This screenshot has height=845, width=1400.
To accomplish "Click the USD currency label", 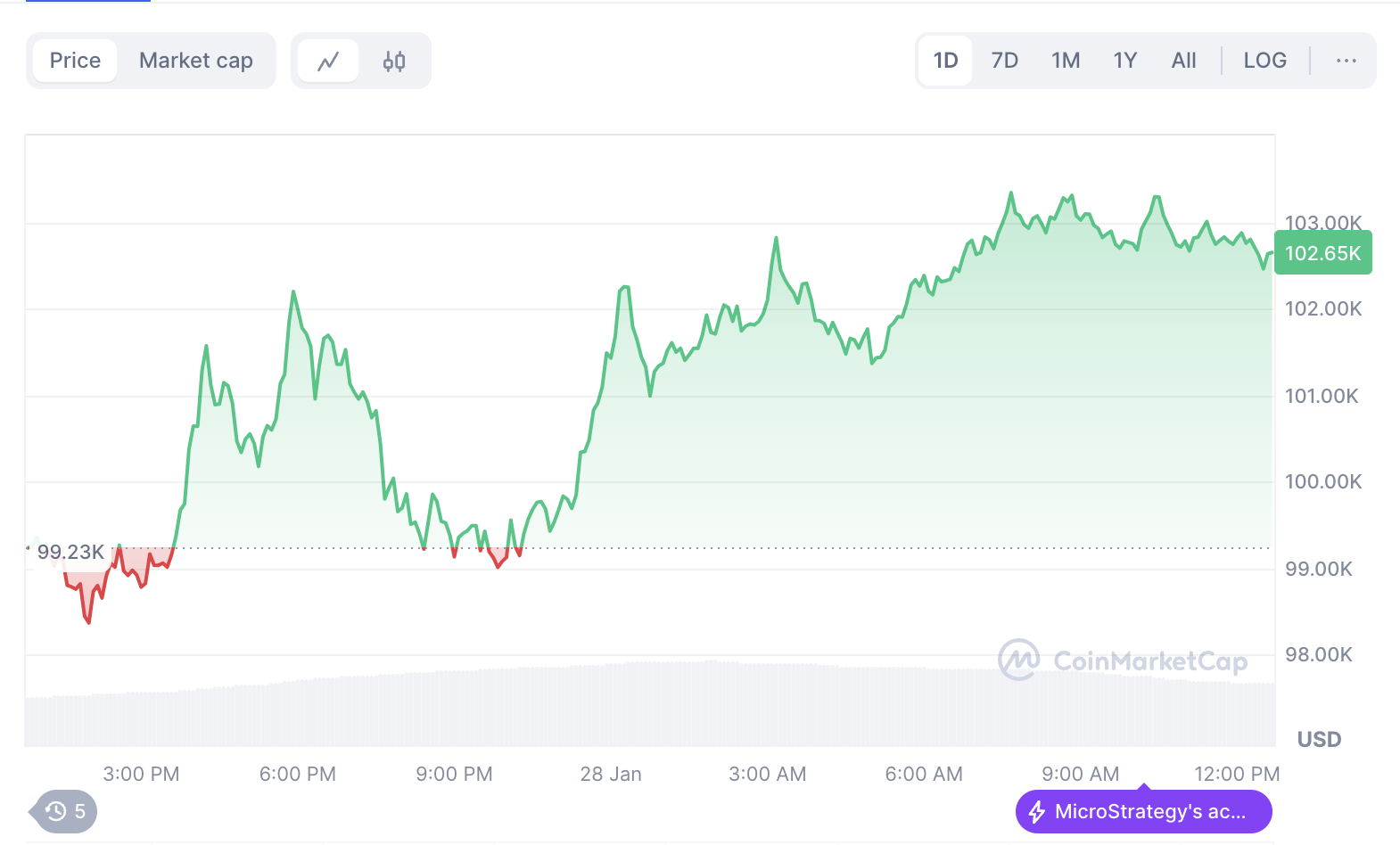I will point(1319,739).
